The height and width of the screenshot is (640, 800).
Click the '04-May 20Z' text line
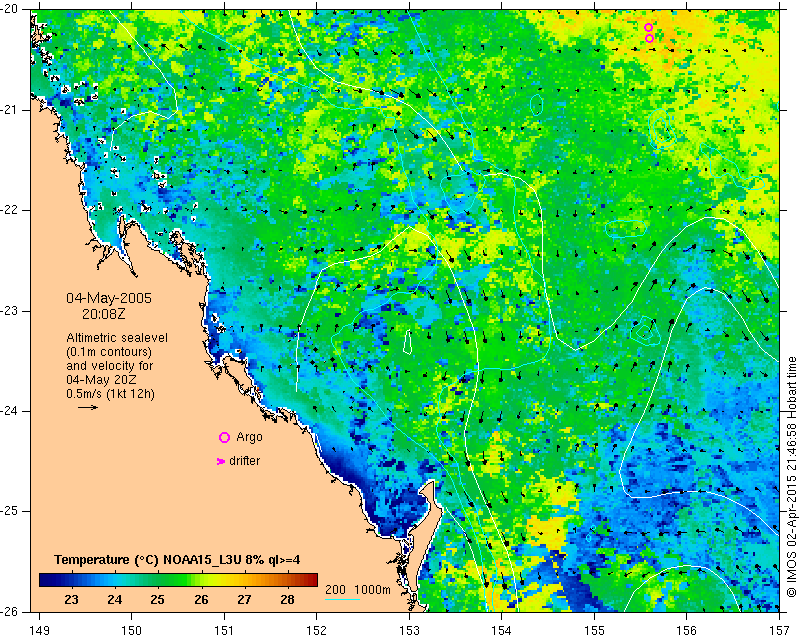(x=101, y=380)
